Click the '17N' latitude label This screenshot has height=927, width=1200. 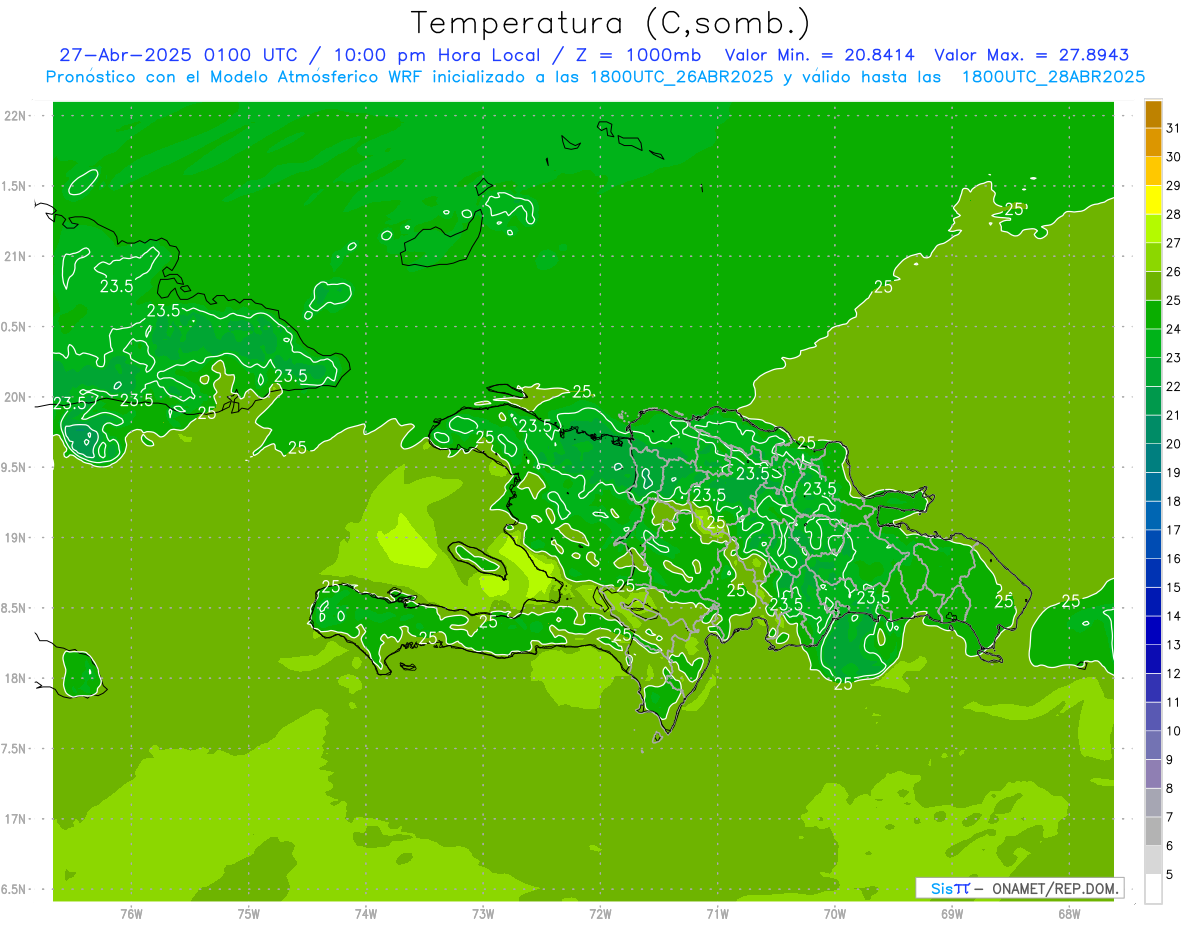16,819
